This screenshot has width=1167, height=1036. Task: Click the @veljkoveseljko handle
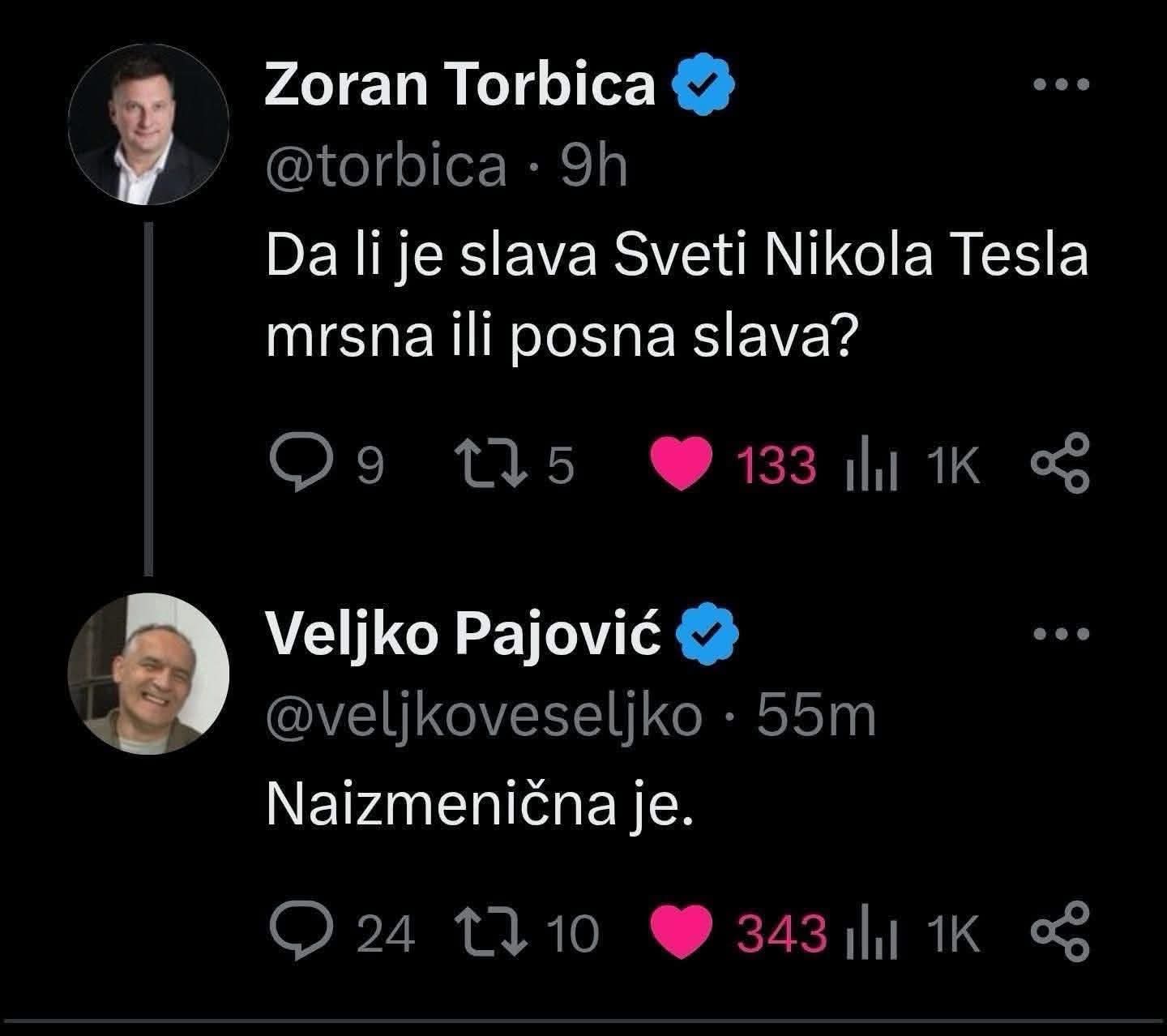[x=484, y=716]
